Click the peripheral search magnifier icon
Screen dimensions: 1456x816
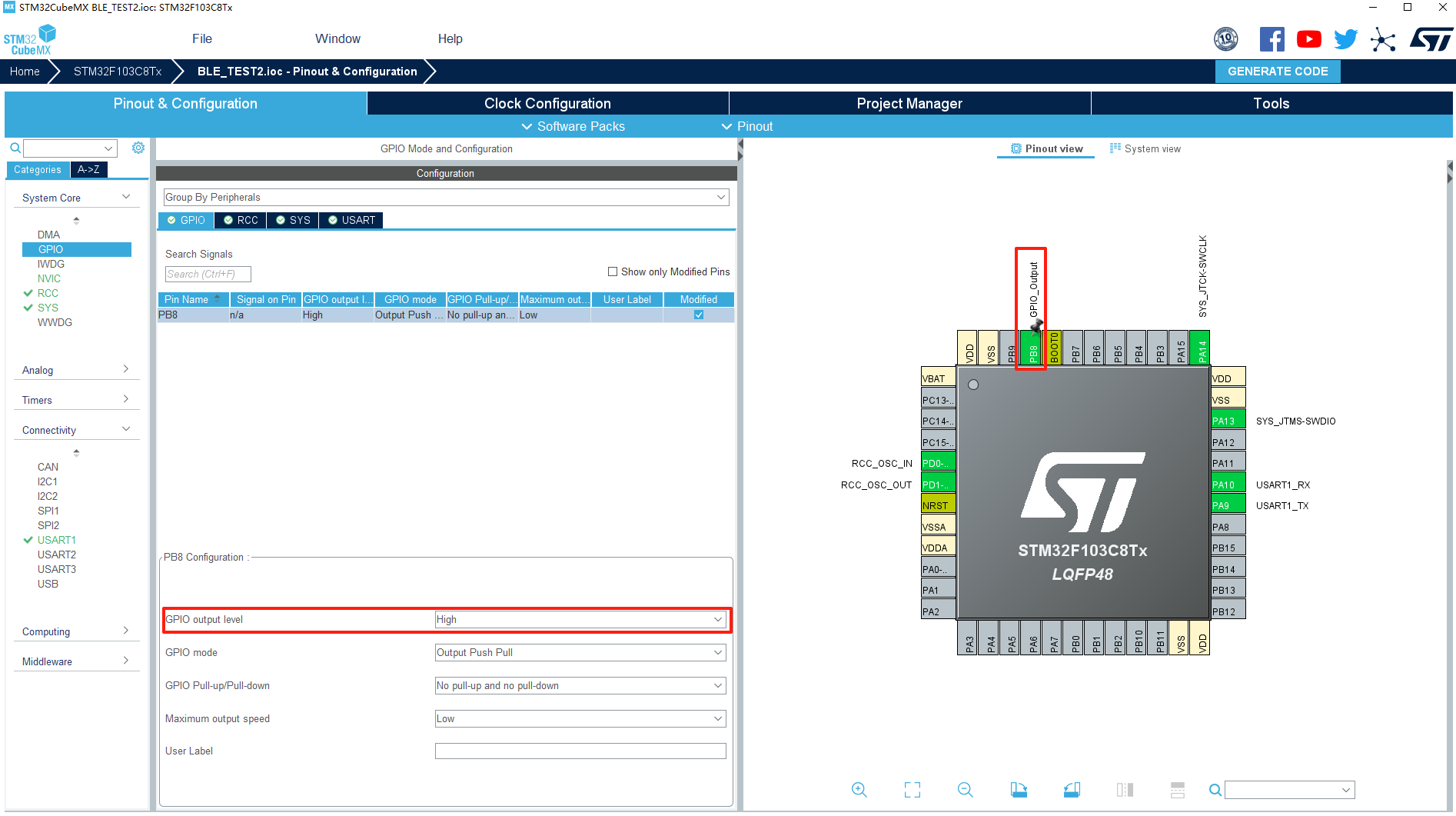pos(15,148)
